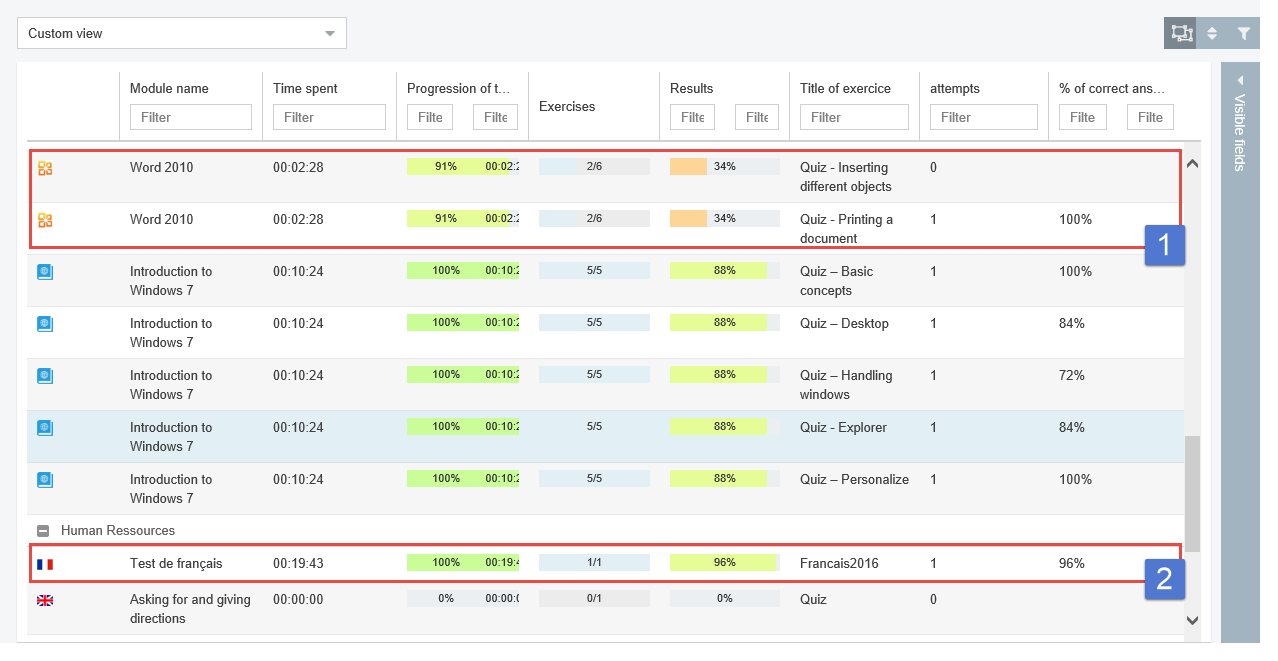Click the French flag icon beside Test de français
The height and width of the screenshot is (661, 1278).
(x=44, y=564)
